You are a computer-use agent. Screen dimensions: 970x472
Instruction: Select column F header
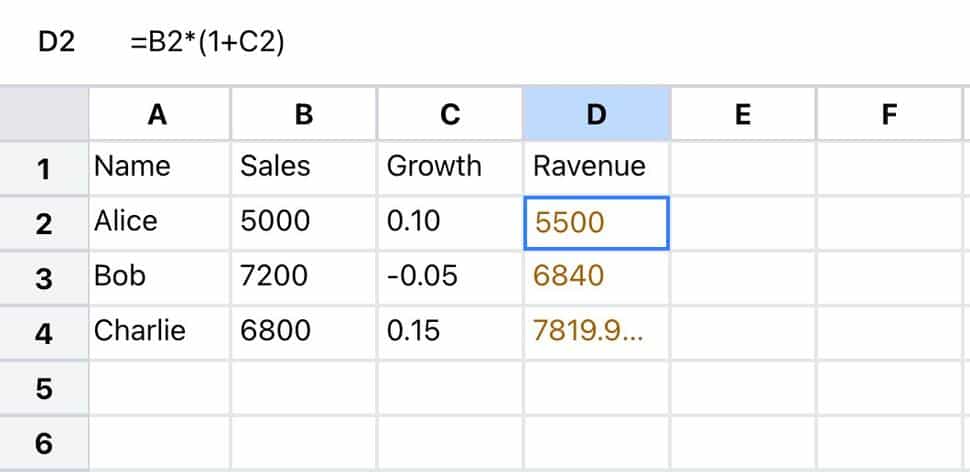889,114
